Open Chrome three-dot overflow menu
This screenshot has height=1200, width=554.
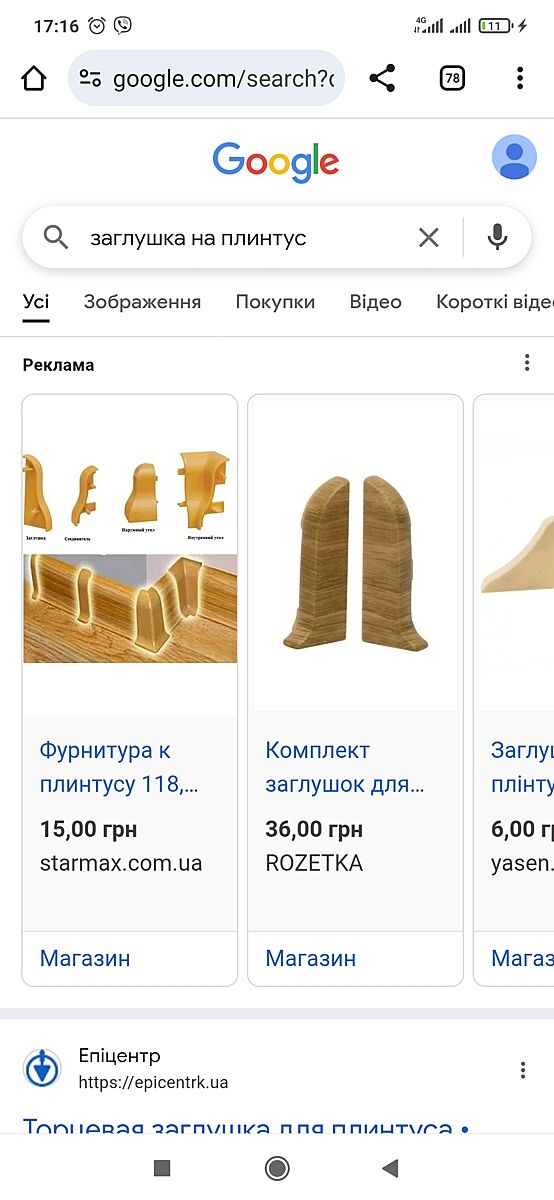520,78
